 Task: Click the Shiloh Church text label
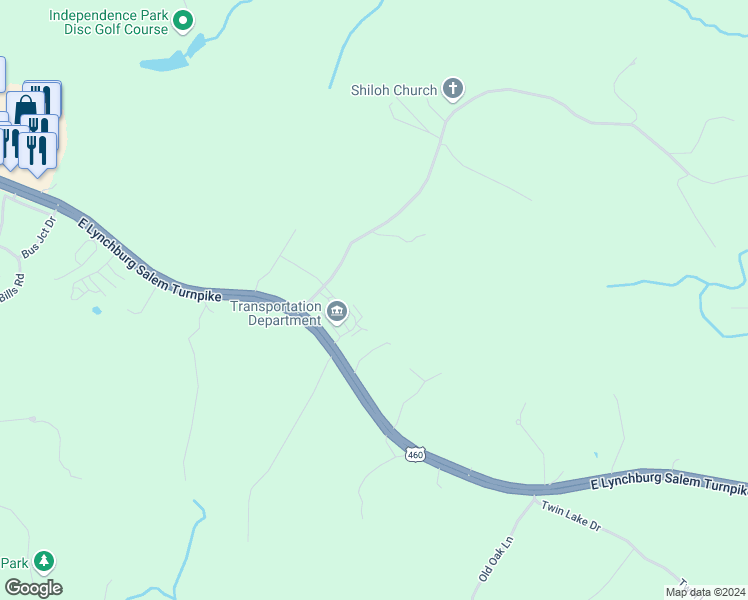394,90
